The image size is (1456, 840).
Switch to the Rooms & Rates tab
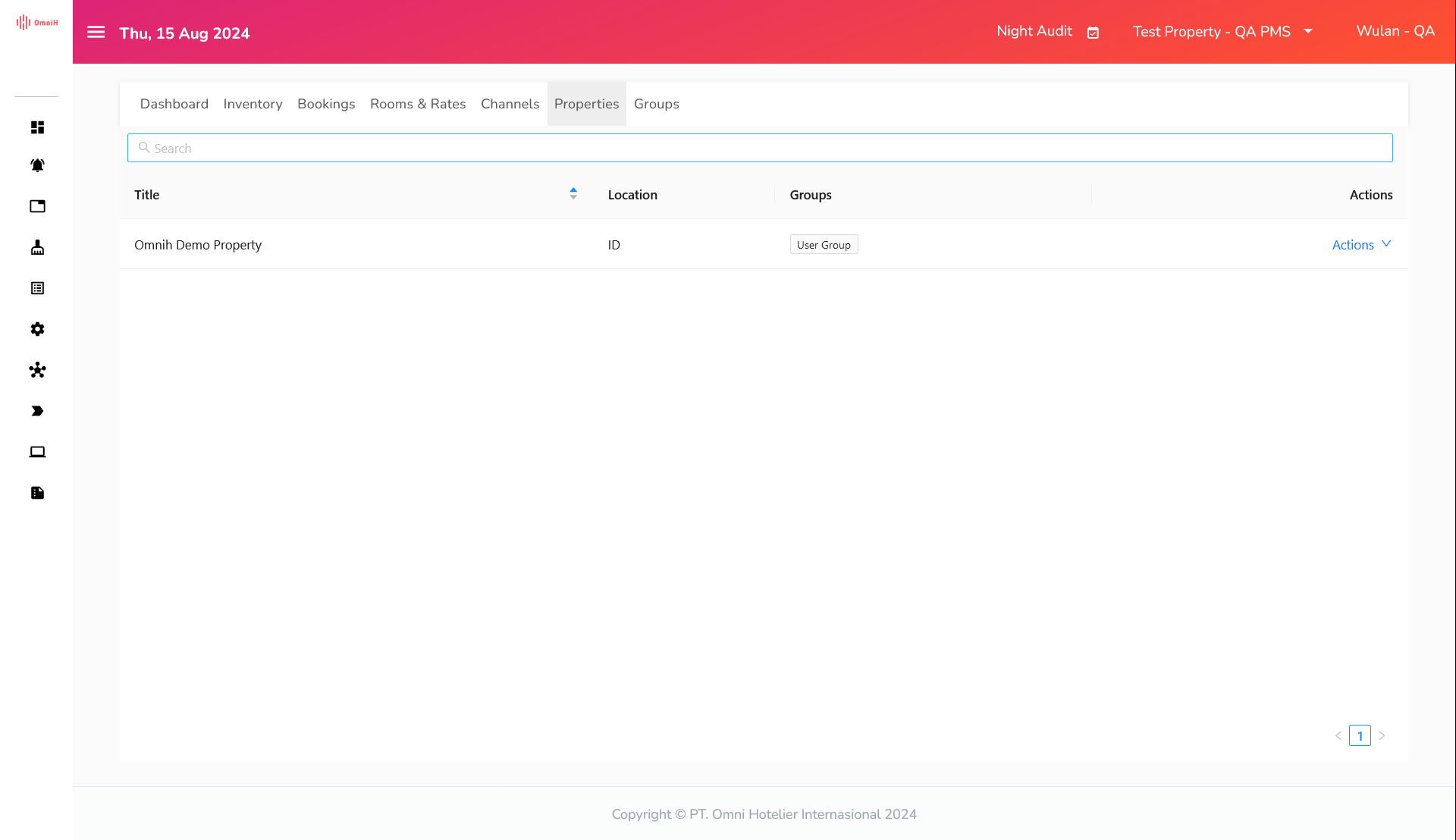418,104
